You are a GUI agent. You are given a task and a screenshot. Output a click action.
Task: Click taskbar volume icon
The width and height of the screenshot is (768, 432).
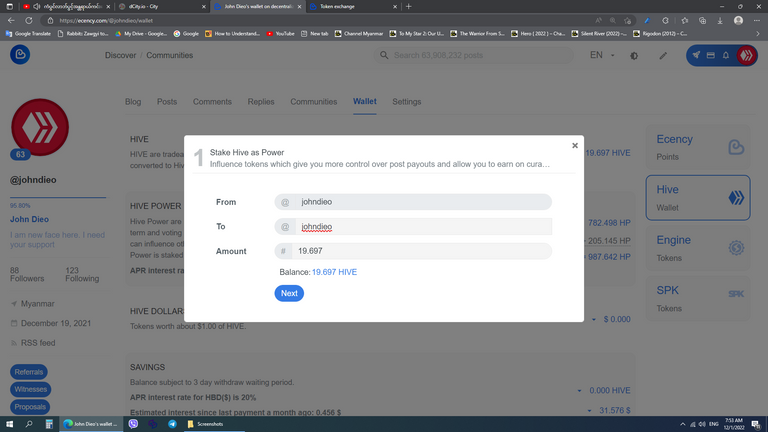coord(702,424)
